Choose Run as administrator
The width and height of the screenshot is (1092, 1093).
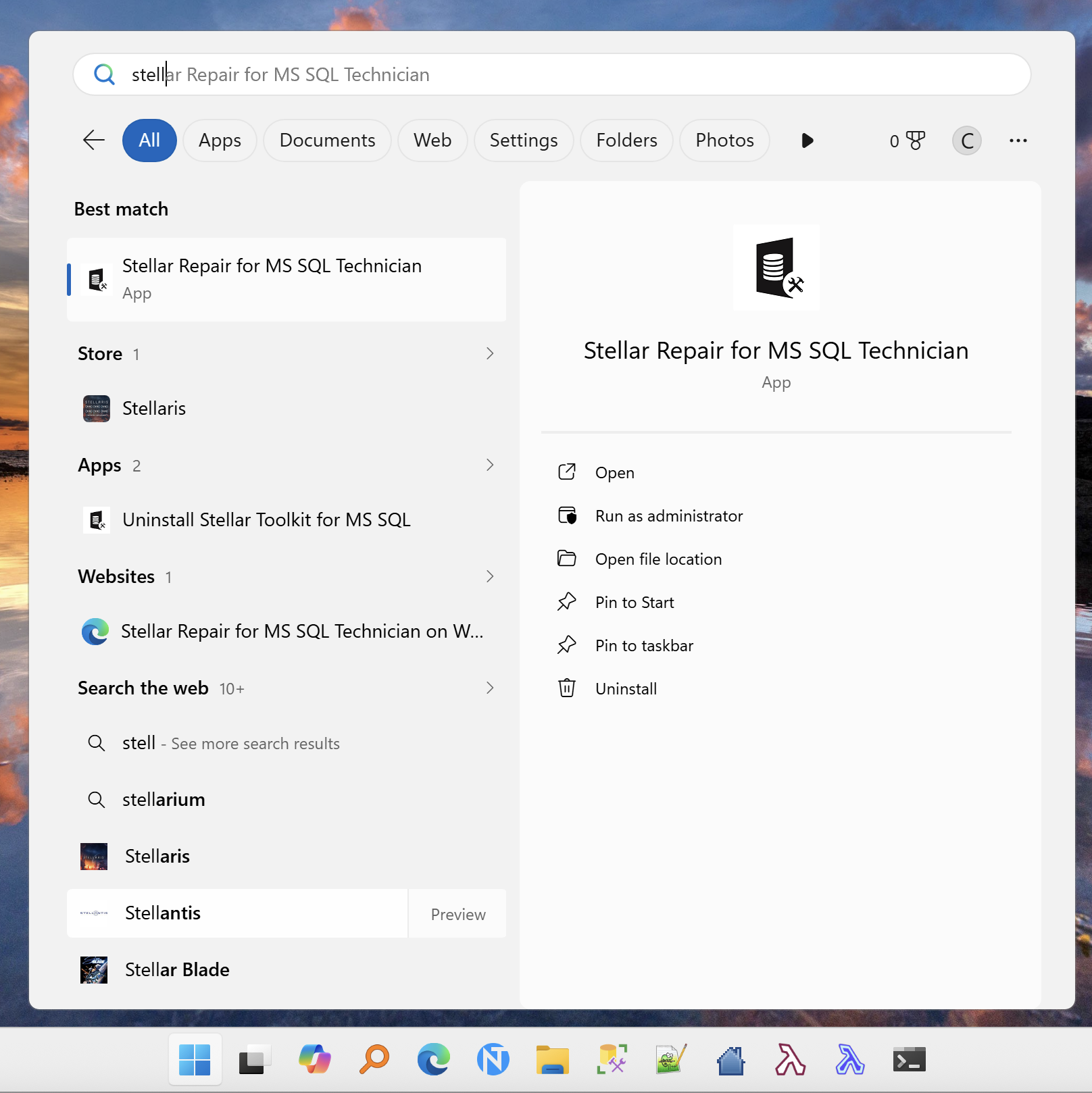tap(776, 516)
